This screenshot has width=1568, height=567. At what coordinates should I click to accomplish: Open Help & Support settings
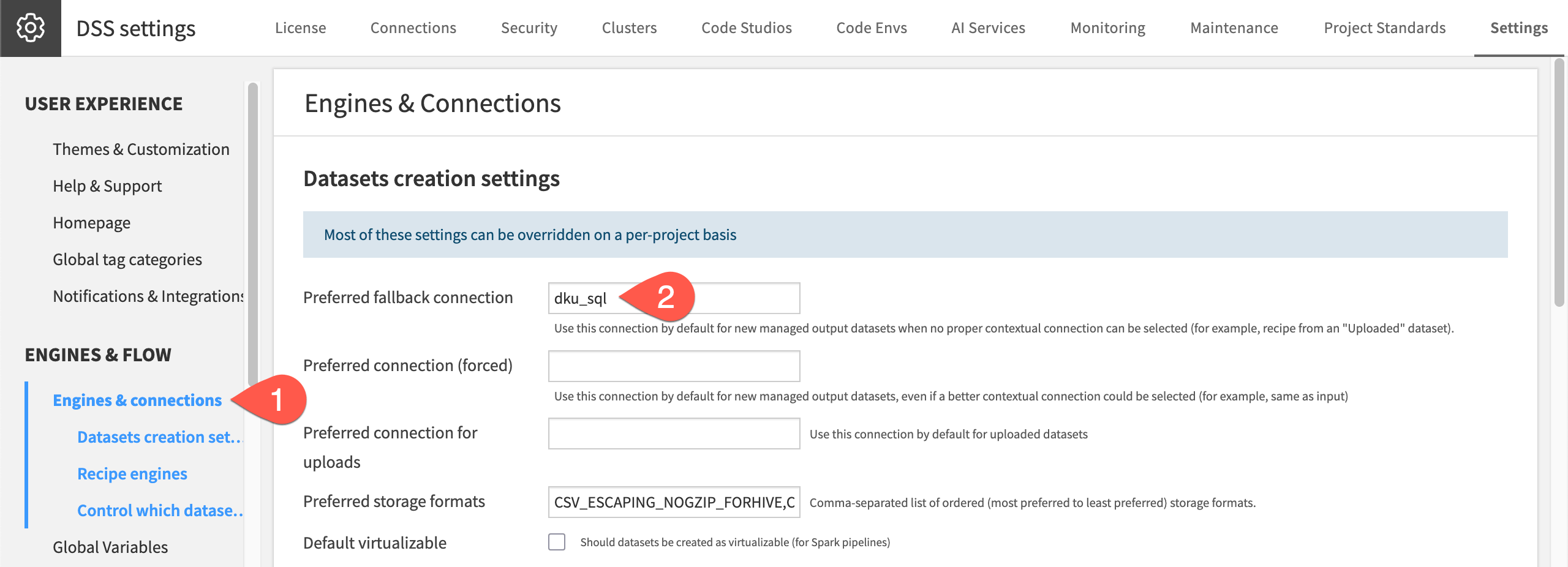click(107, 186)
